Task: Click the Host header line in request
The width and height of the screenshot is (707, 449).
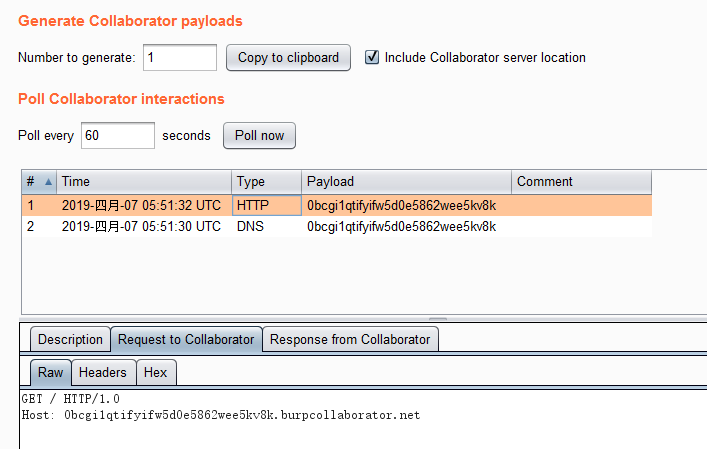Action: coord(220,414)
